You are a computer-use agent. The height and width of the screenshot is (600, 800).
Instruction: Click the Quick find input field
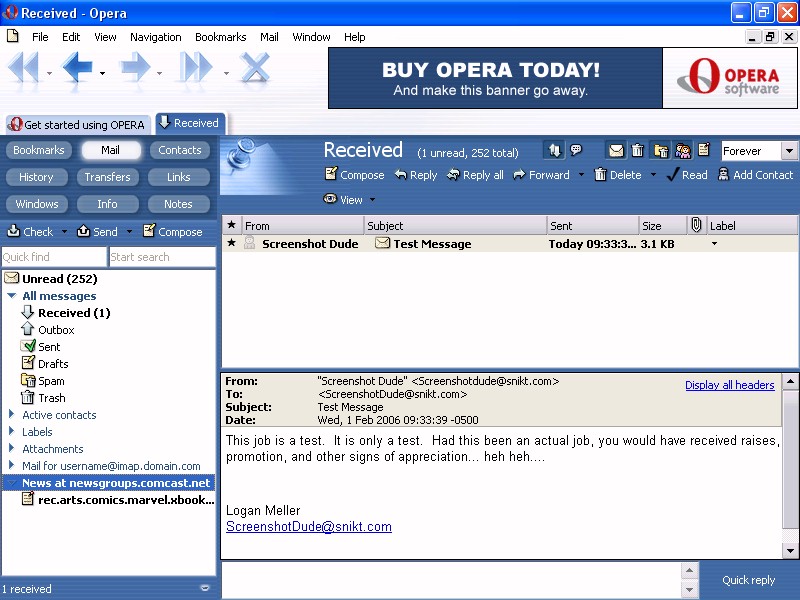pos(54,257)
